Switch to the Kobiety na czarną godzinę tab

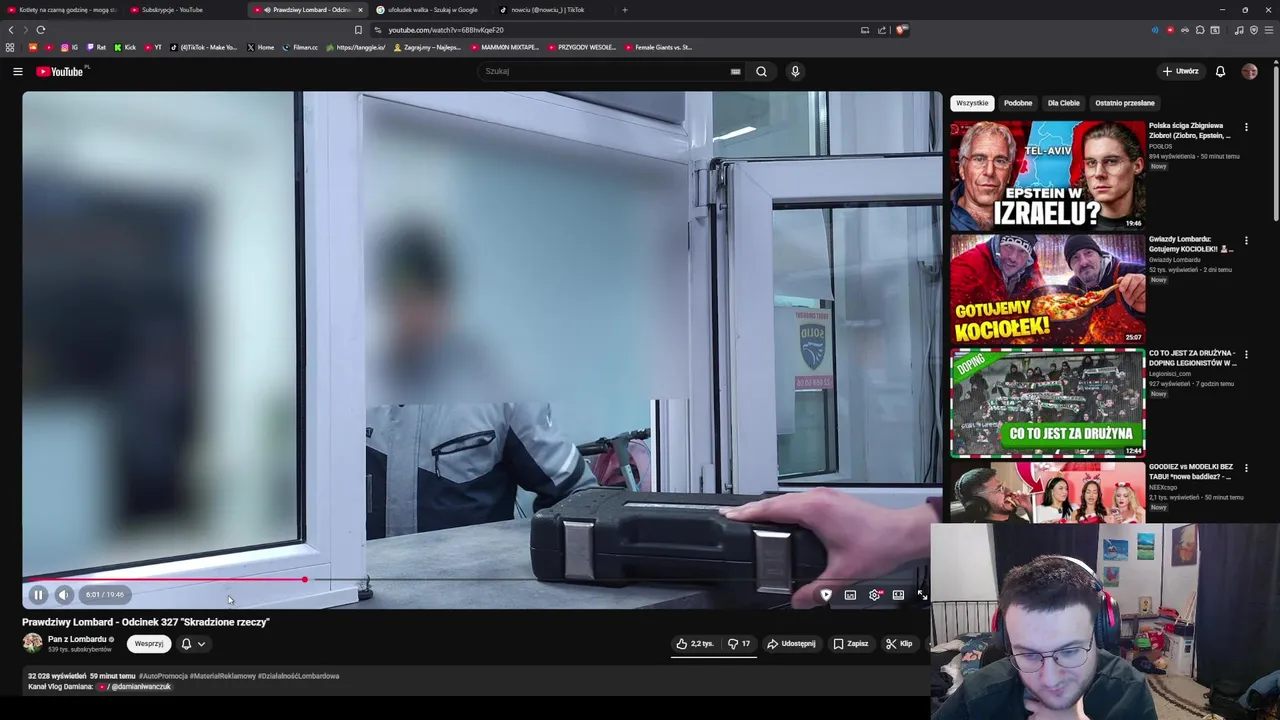pyautogui.click(x=62, y=10)
